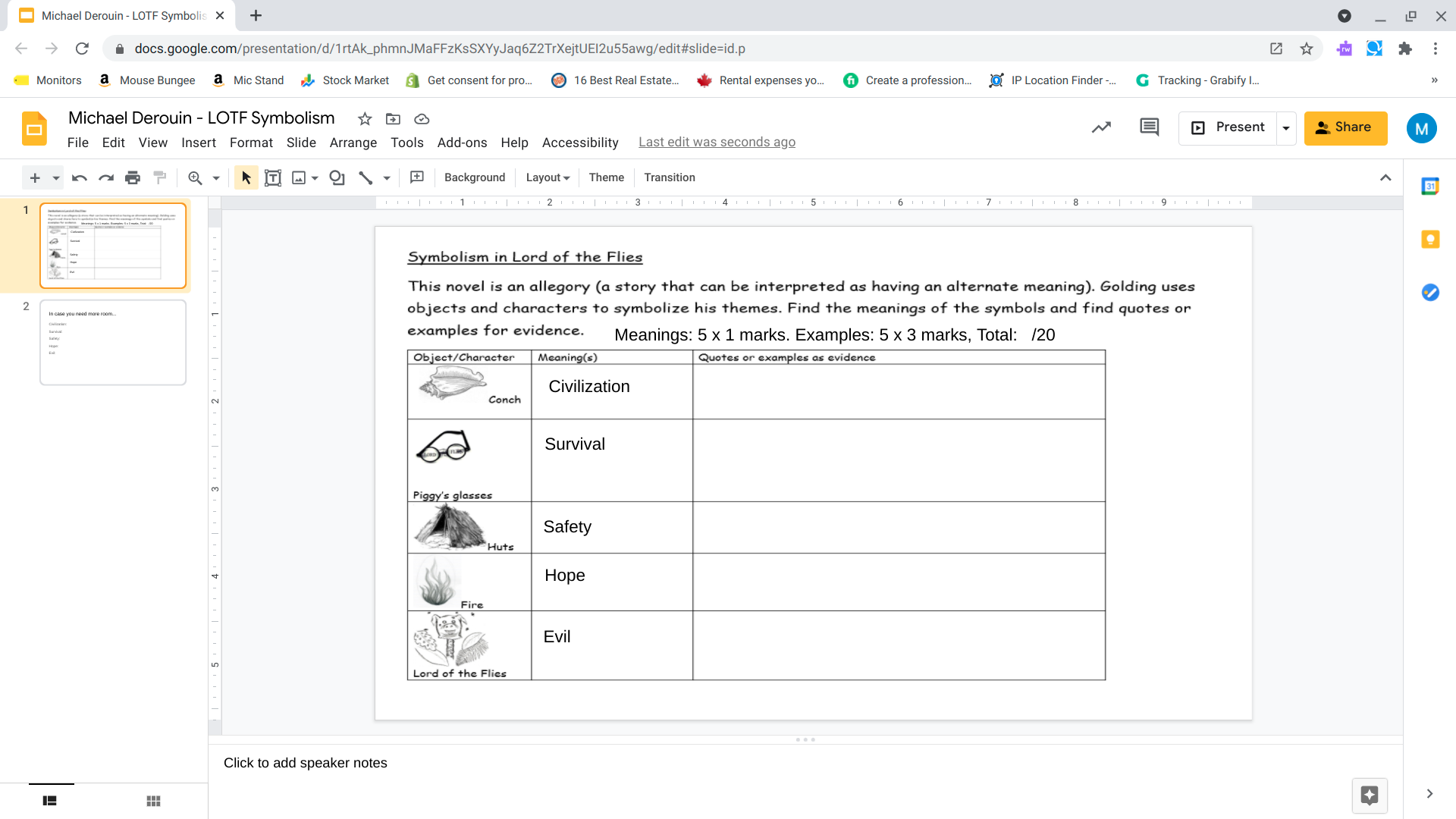
Task: Open the Layout dropdown
Action: tap(548, 177)
